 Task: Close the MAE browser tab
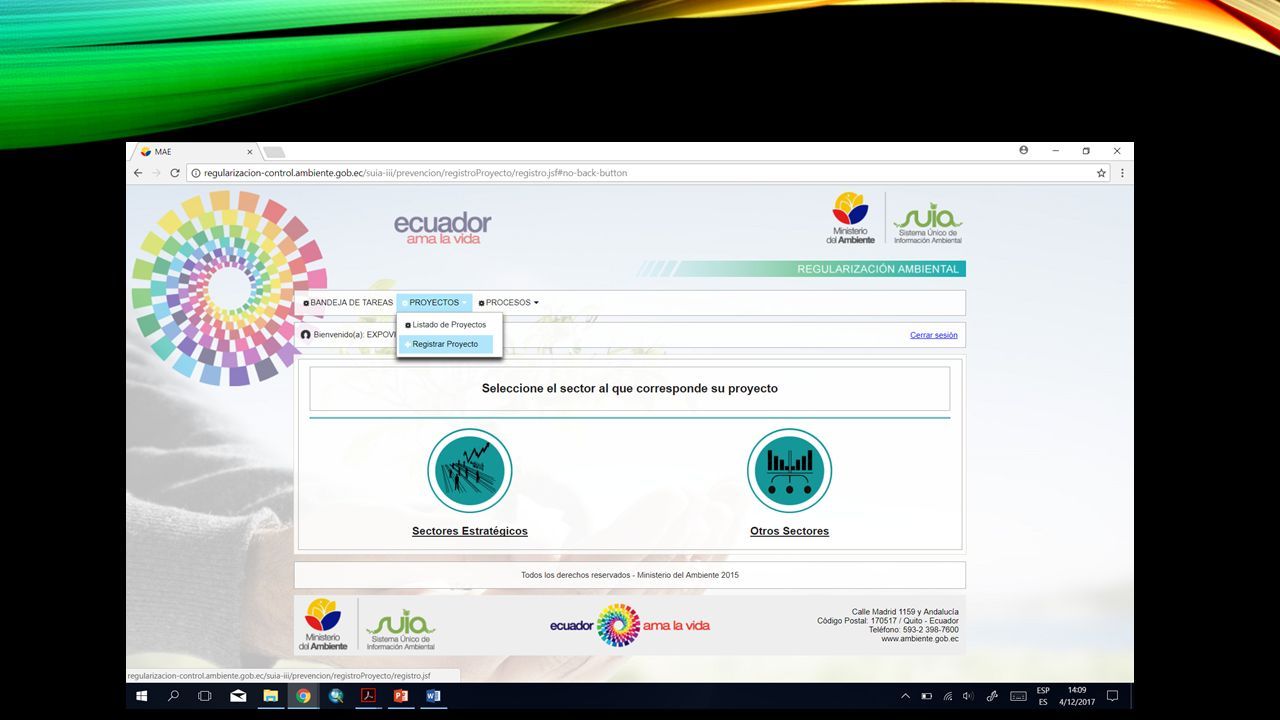(250, 152)
